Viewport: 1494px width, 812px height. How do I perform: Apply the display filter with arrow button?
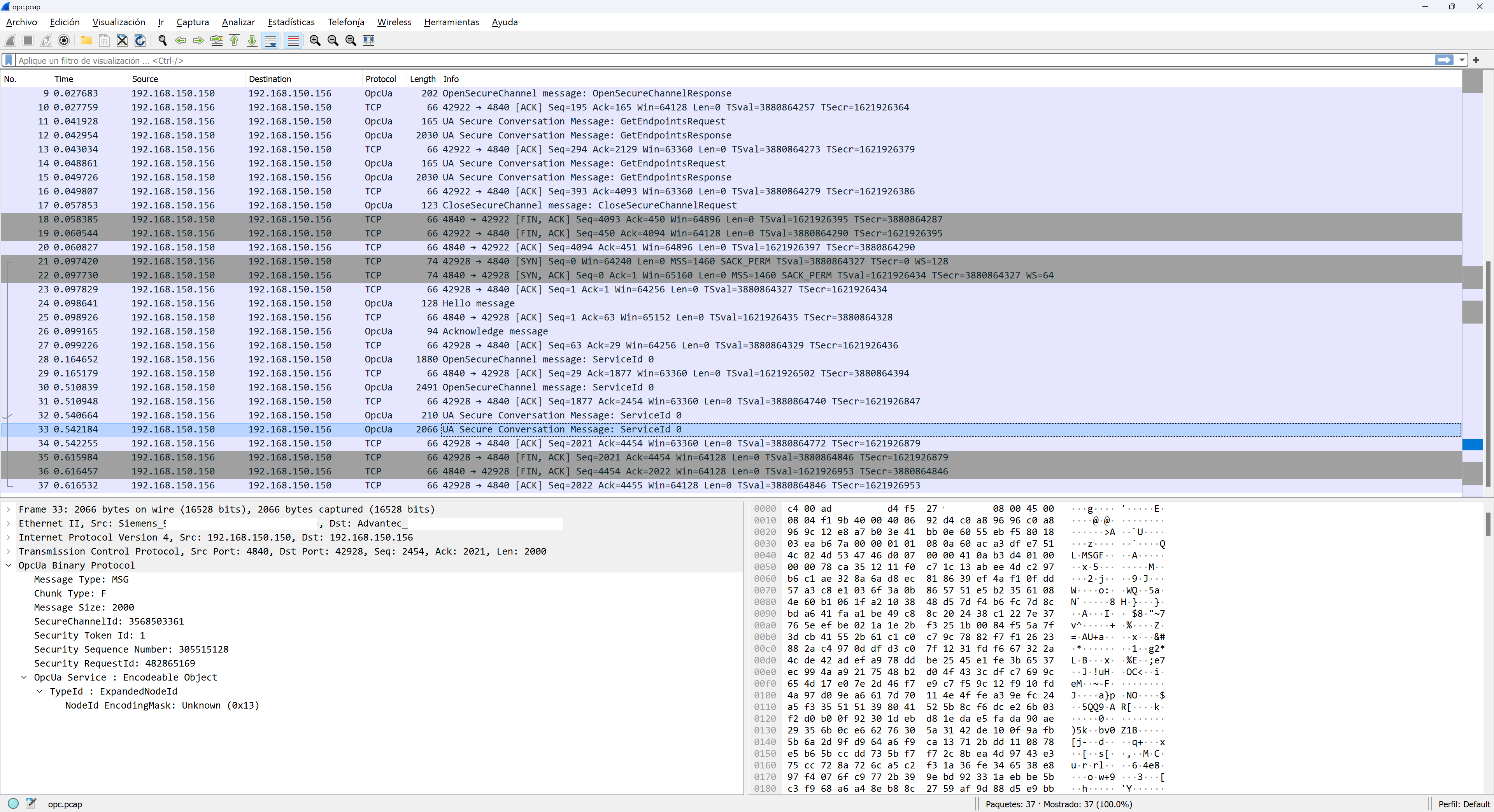(1443, 60)
